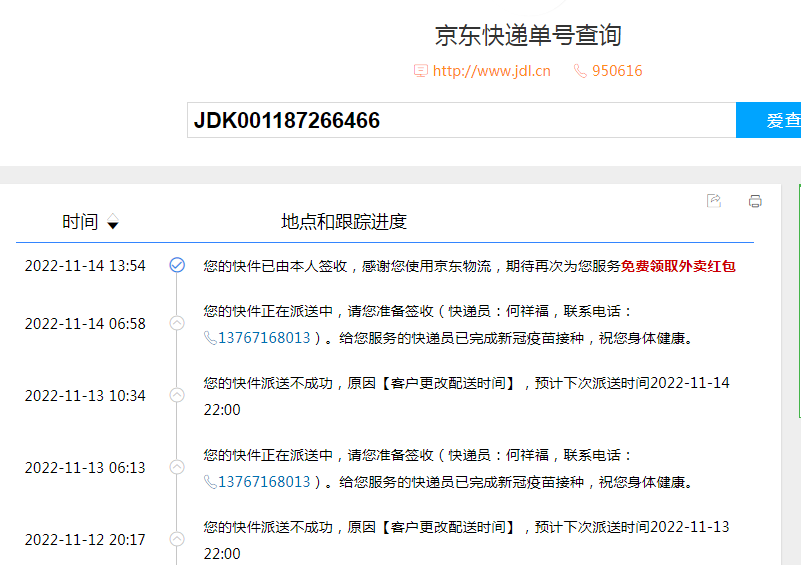Click the timeline marker for 2022-11-14 06:58
Image resolution: width=801 pixels, height=565 pixels.
(177, 323)
